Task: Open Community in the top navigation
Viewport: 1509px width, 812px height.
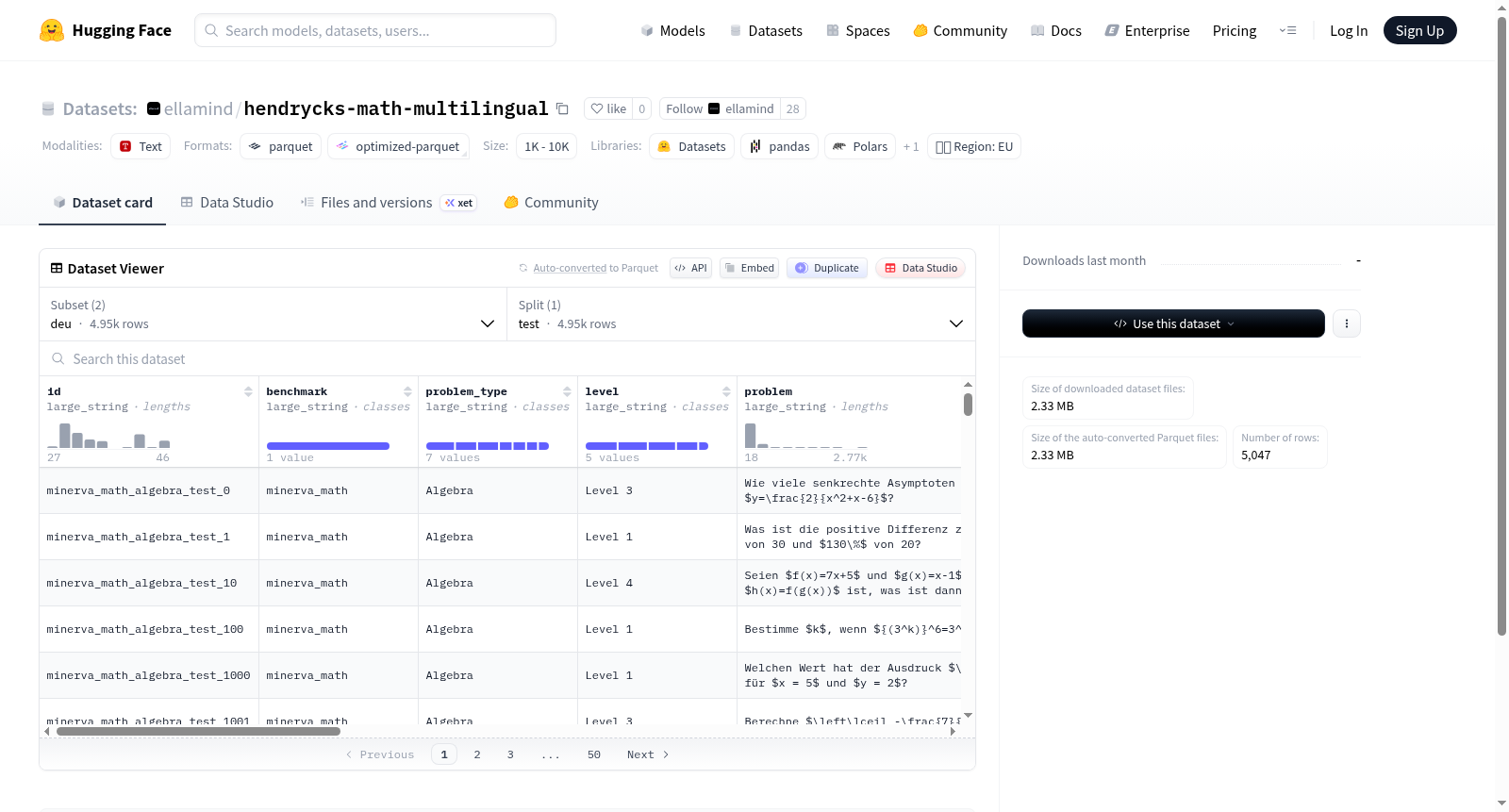Action: tap(960, 31)
